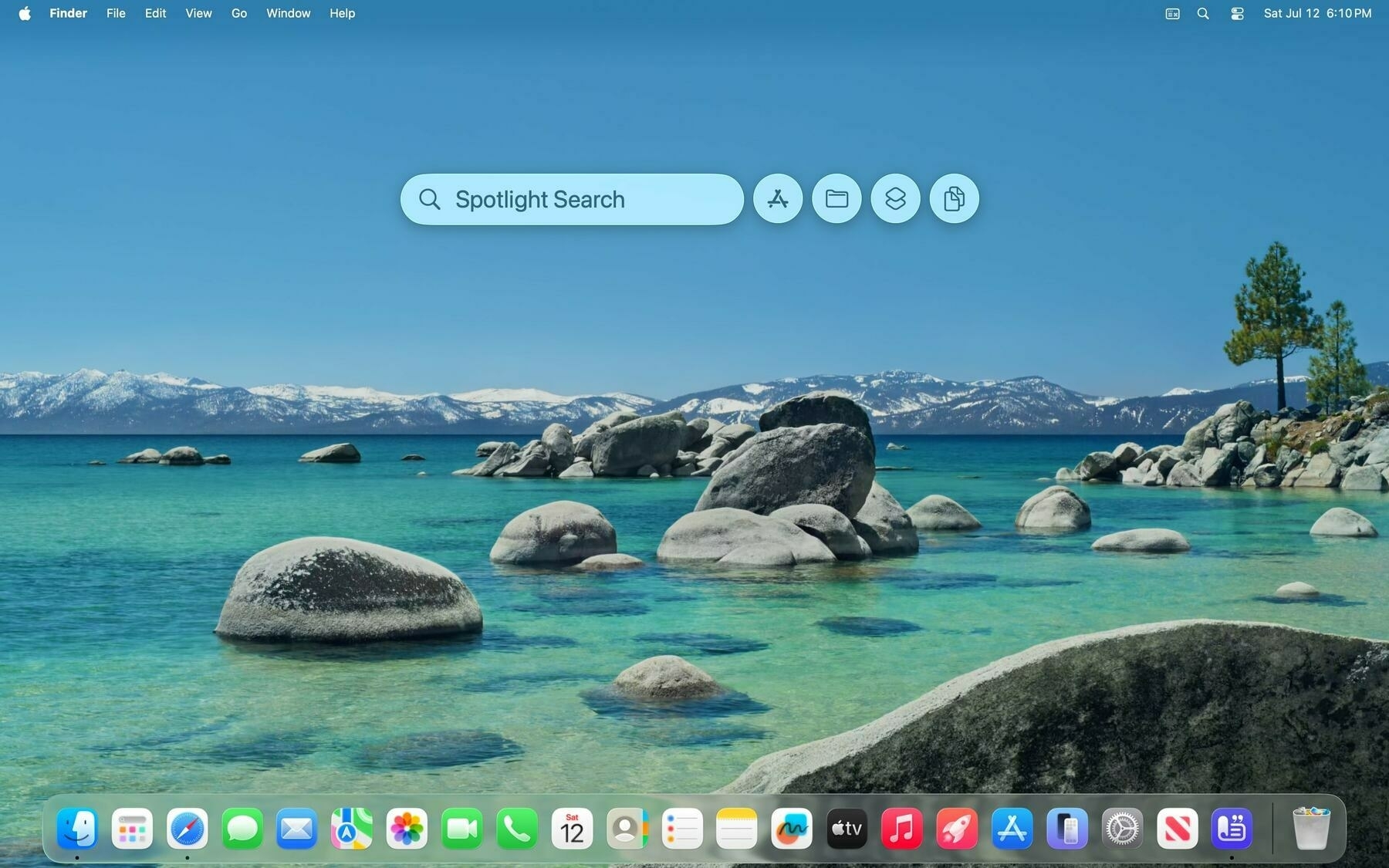This screenshot has height=868, width=1389.
Task: Launch Freeform from the Dock
Action: click(x=792, y=829)
